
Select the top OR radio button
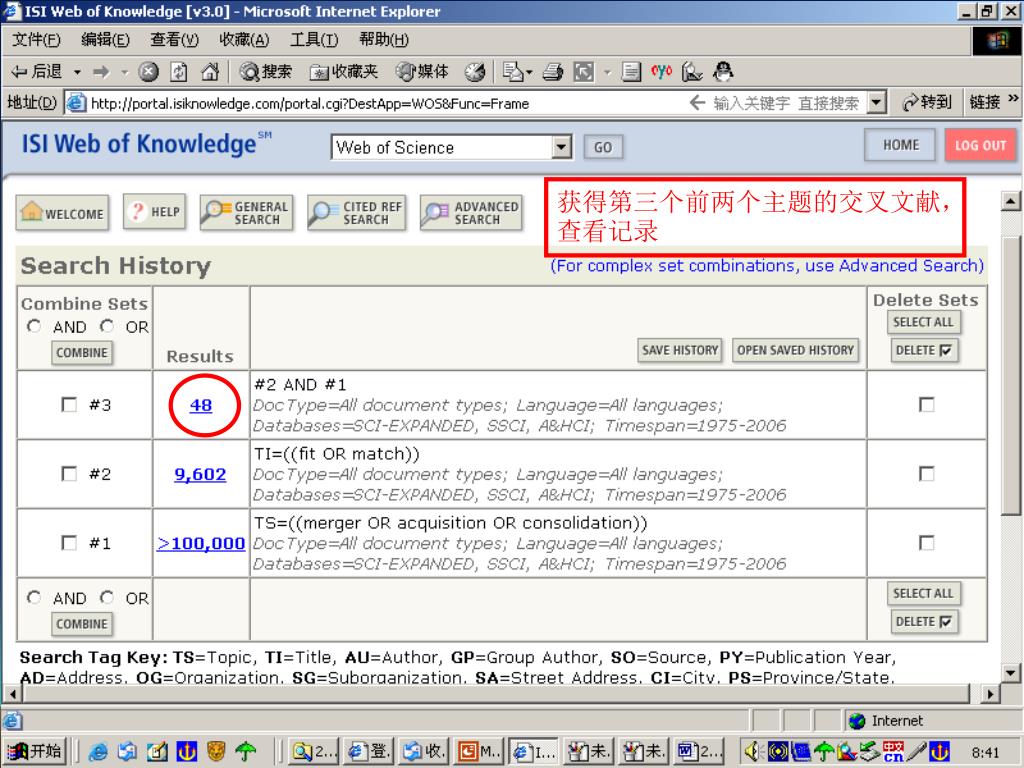click(107, 326)
